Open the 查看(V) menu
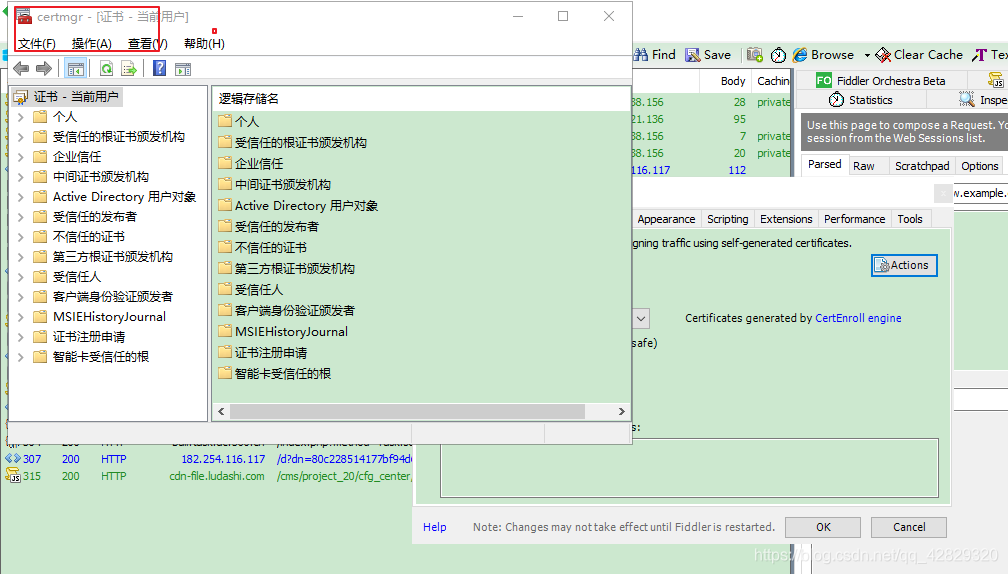This screenshot has width=1008, height=574. point(148,44)
